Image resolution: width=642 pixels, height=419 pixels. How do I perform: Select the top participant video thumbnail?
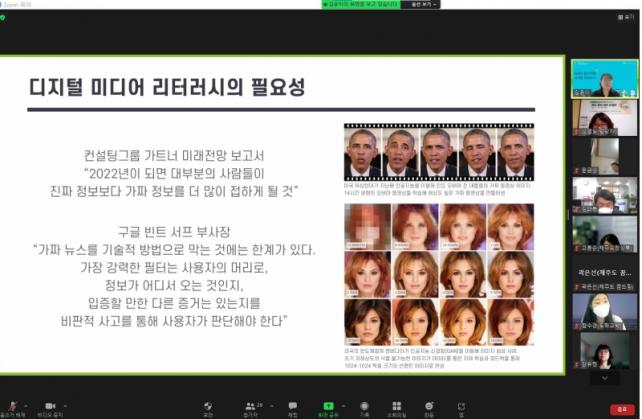tap(603, 79)
